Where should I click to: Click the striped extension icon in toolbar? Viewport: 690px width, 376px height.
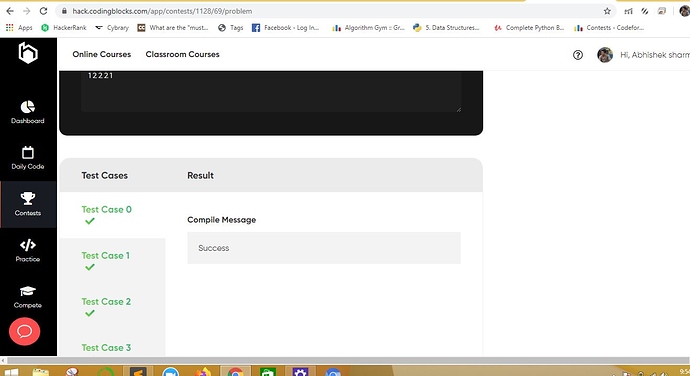(x=645, y=11)
